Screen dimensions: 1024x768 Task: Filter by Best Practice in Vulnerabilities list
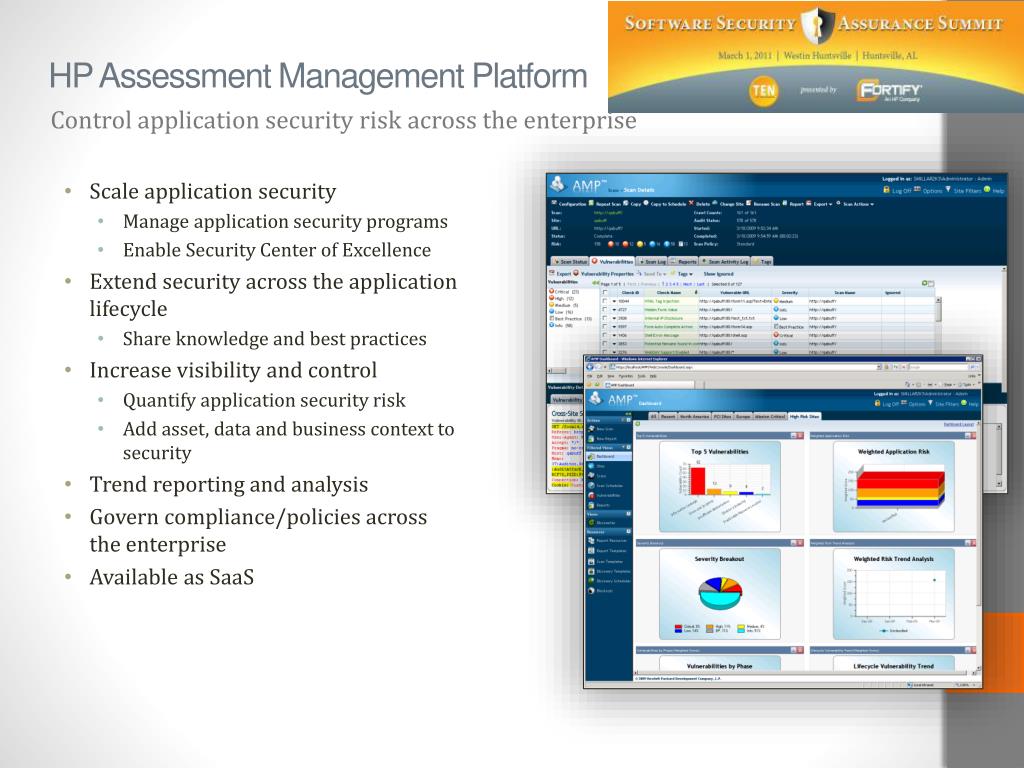(571, 319)
